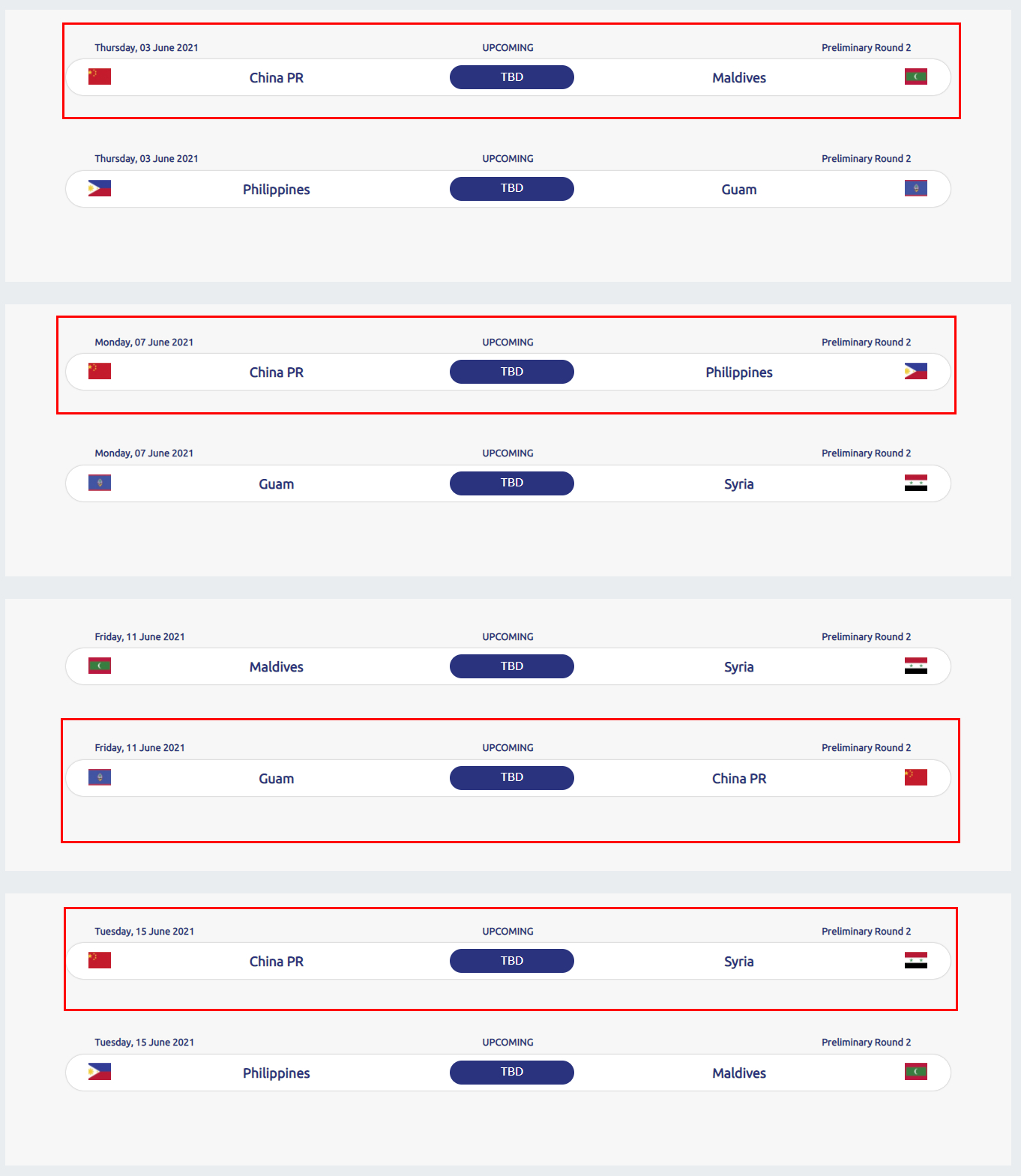Click Guam flag in the Philippines–Guam match

click(x=915, y=188)
